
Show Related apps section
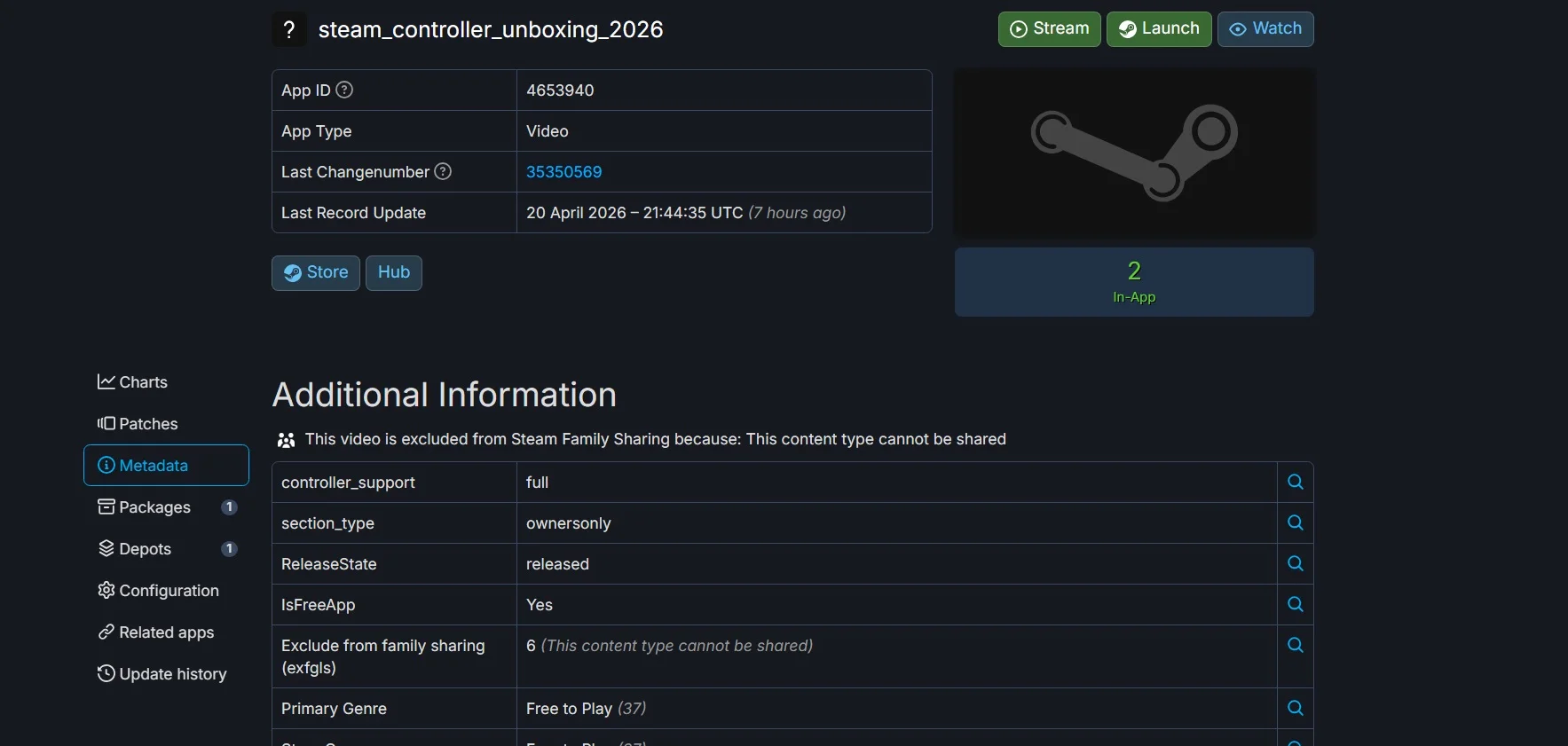(x=156, y=632)
